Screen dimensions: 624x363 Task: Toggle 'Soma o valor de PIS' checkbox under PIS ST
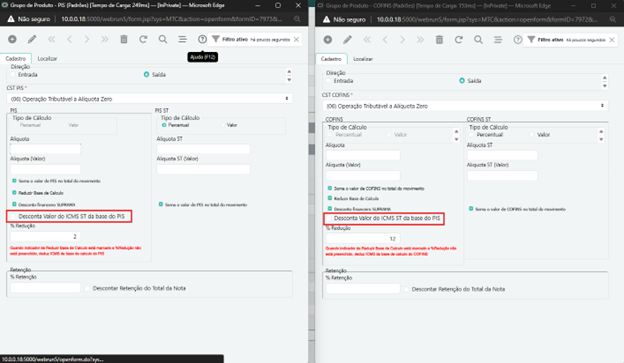161,204
